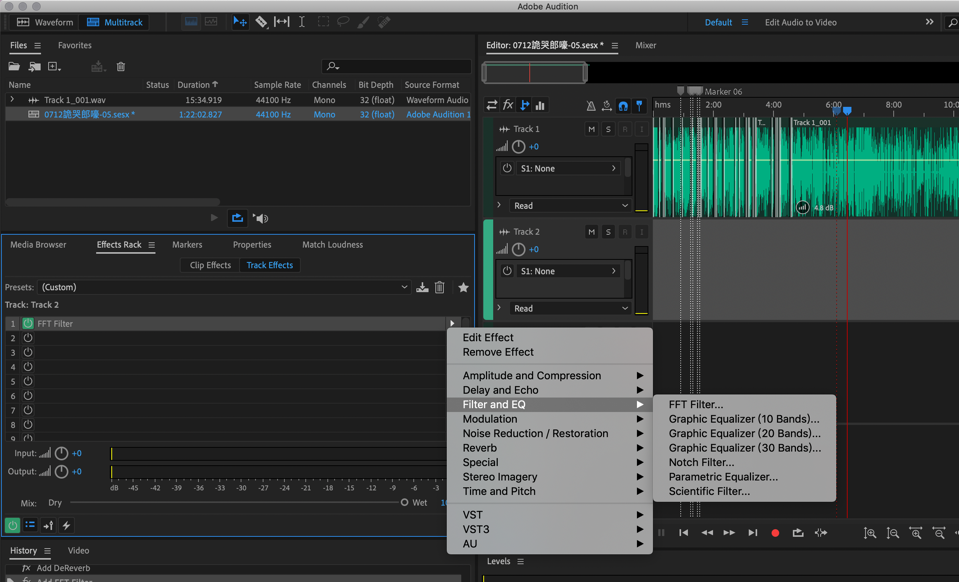Open Track 1 automation Read dropdown

(x=571, y=205)
